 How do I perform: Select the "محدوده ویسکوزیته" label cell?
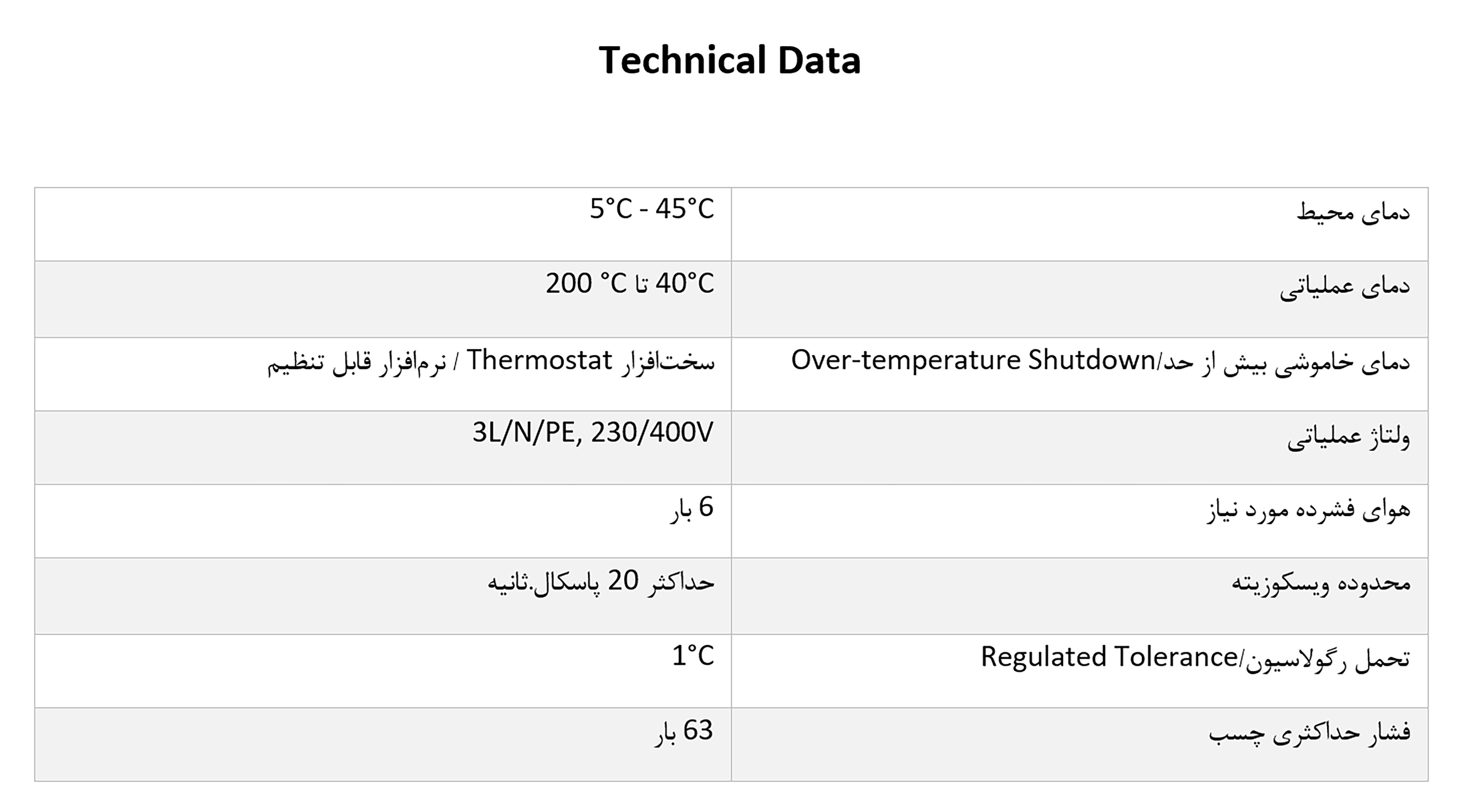coord(1321,583)
